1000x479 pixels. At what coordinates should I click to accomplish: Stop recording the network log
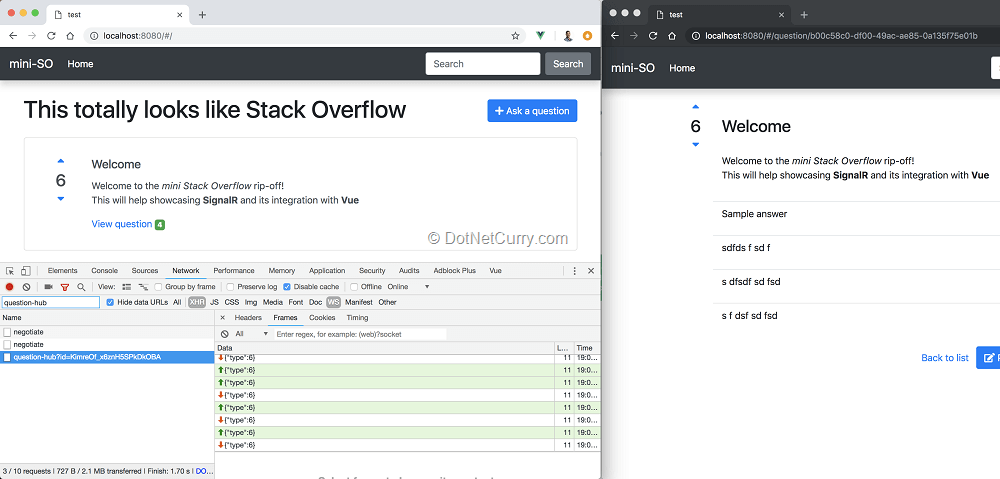(x=10, y=287)
